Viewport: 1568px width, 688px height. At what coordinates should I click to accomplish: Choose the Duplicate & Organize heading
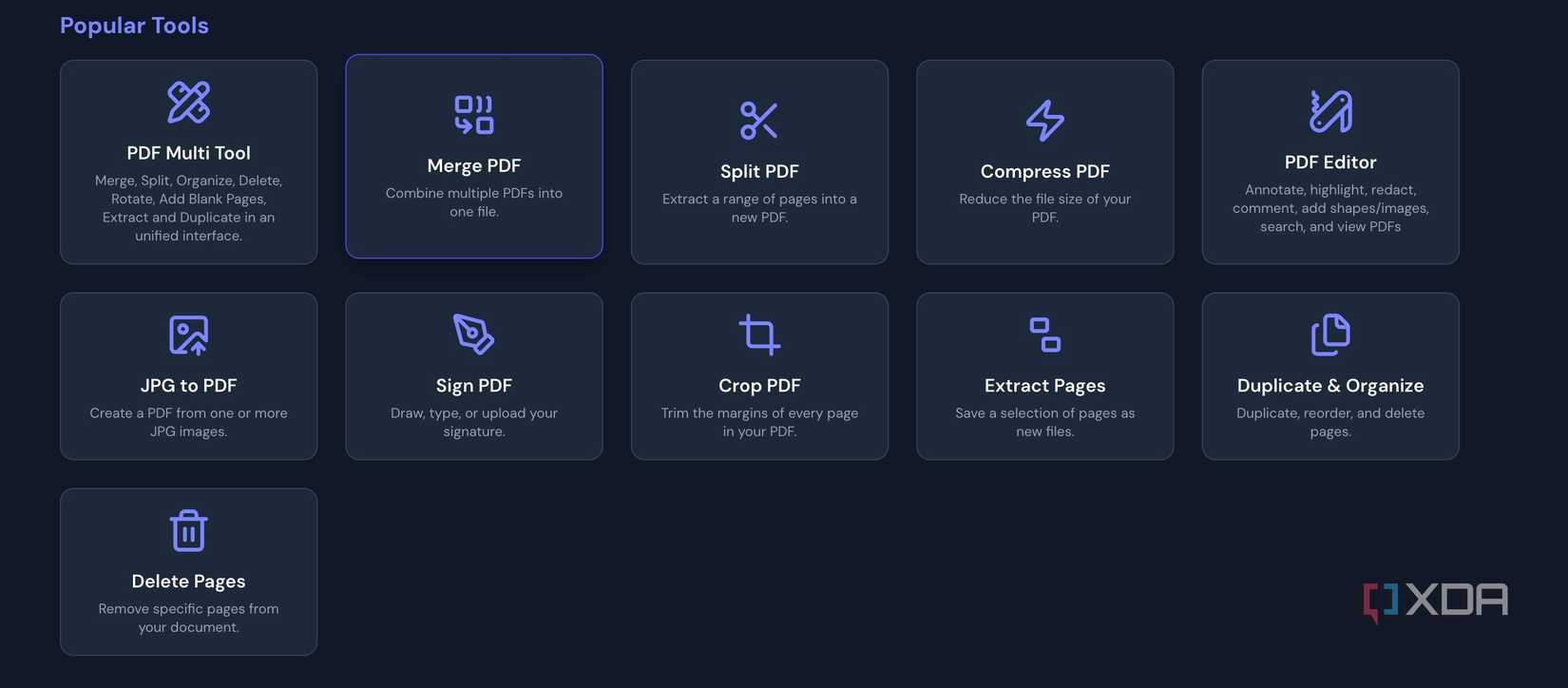coord(1329,386)
